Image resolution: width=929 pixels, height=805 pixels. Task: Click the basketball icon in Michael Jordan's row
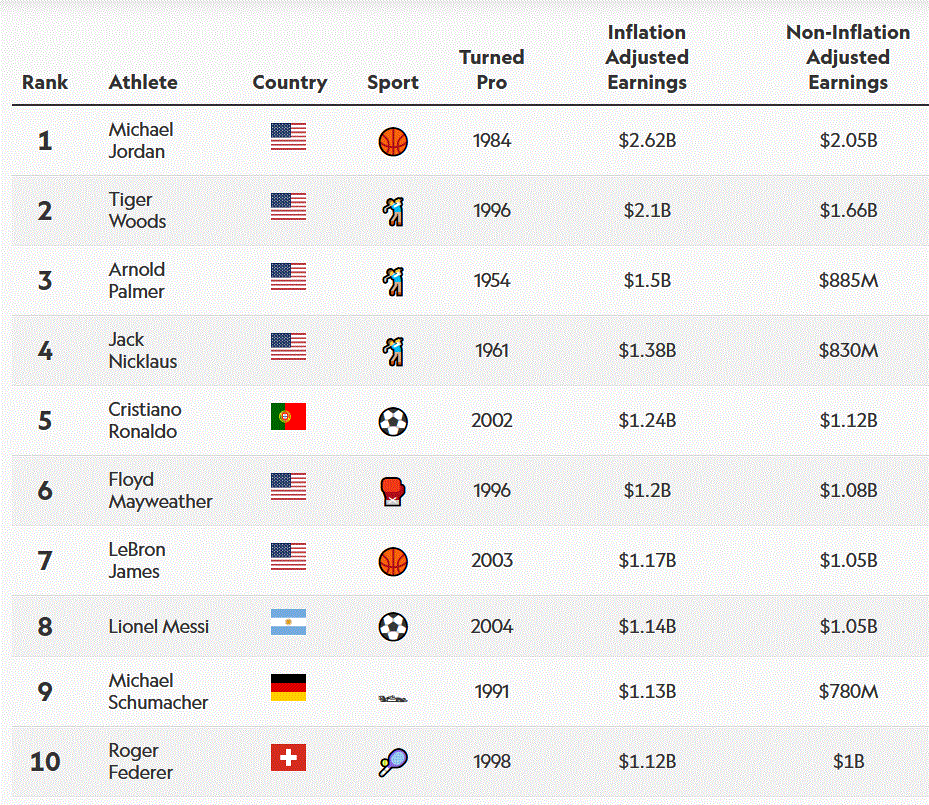click(x=393, y=141)
